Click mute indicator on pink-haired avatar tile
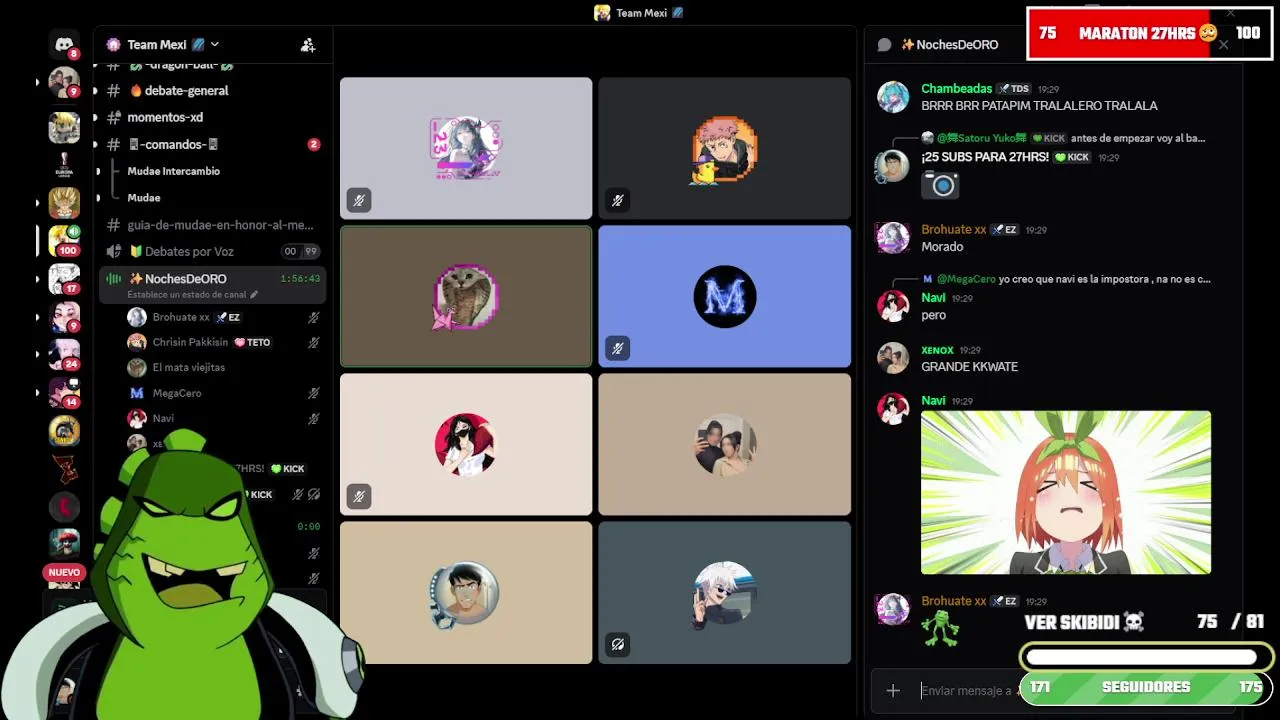The height and width of the screenshot is (720, 1280). tap(617, 200)
